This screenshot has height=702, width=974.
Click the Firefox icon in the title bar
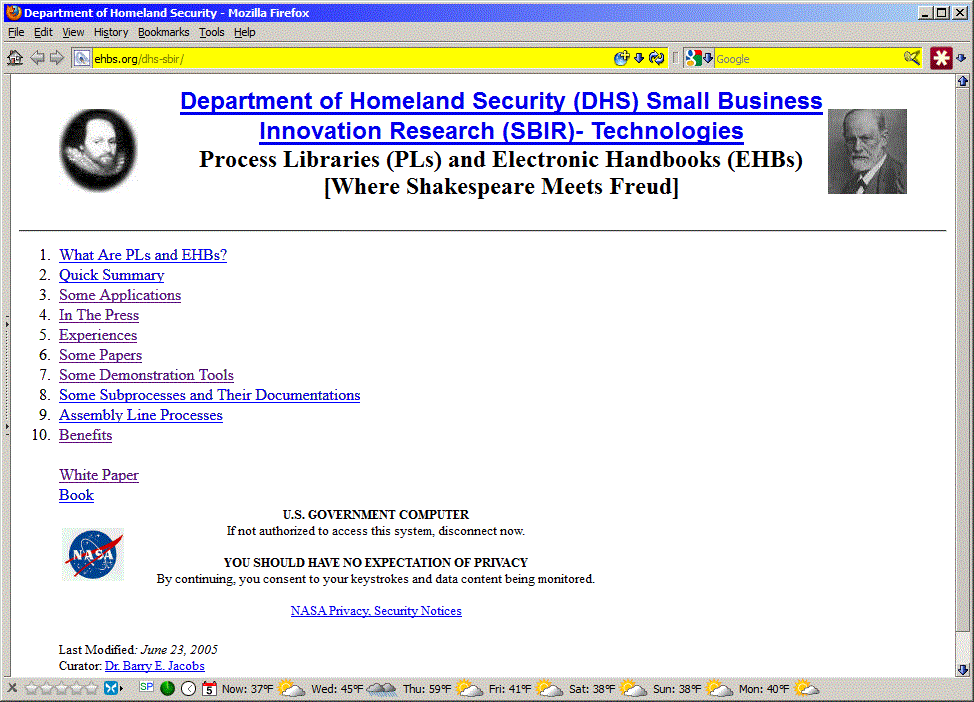(14, 12)
